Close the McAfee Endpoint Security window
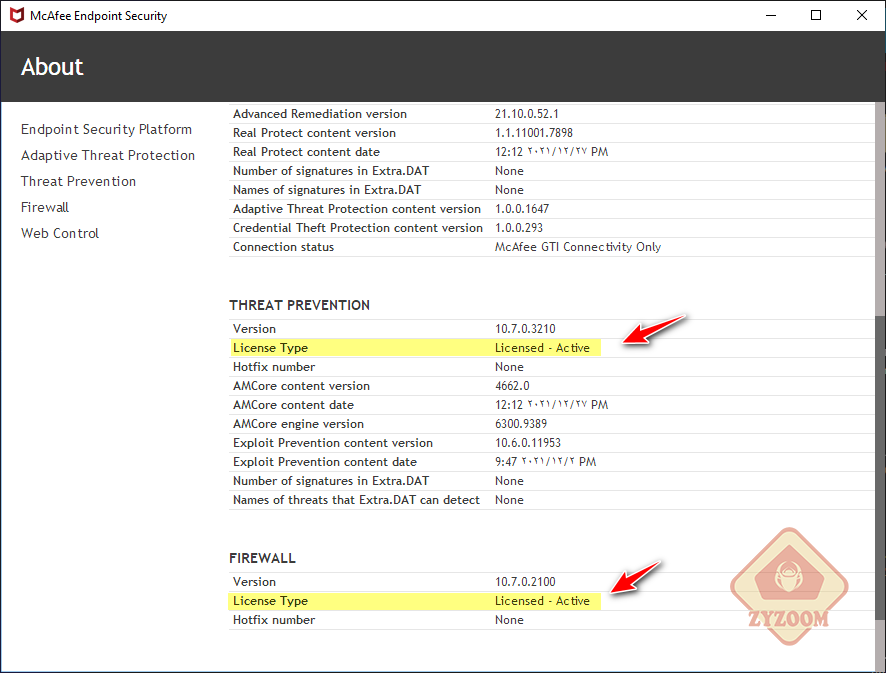This screenshot has height=673, width=886. 862,15
